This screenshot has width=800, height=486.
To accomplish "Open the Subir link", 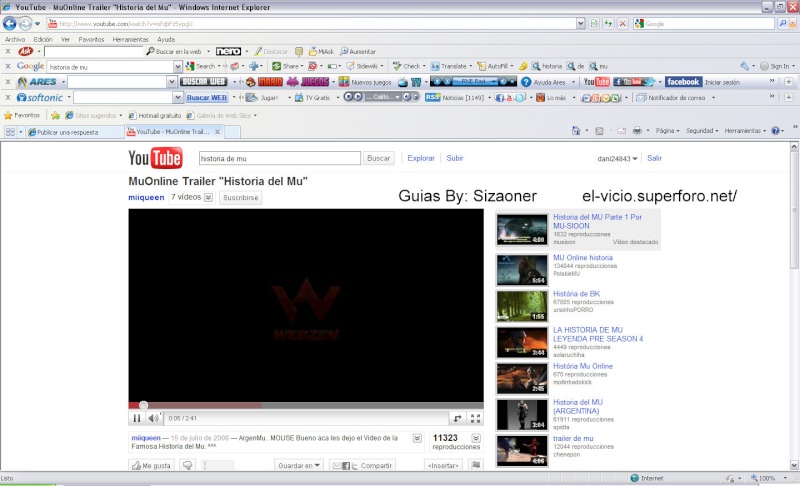I will 455,158.
